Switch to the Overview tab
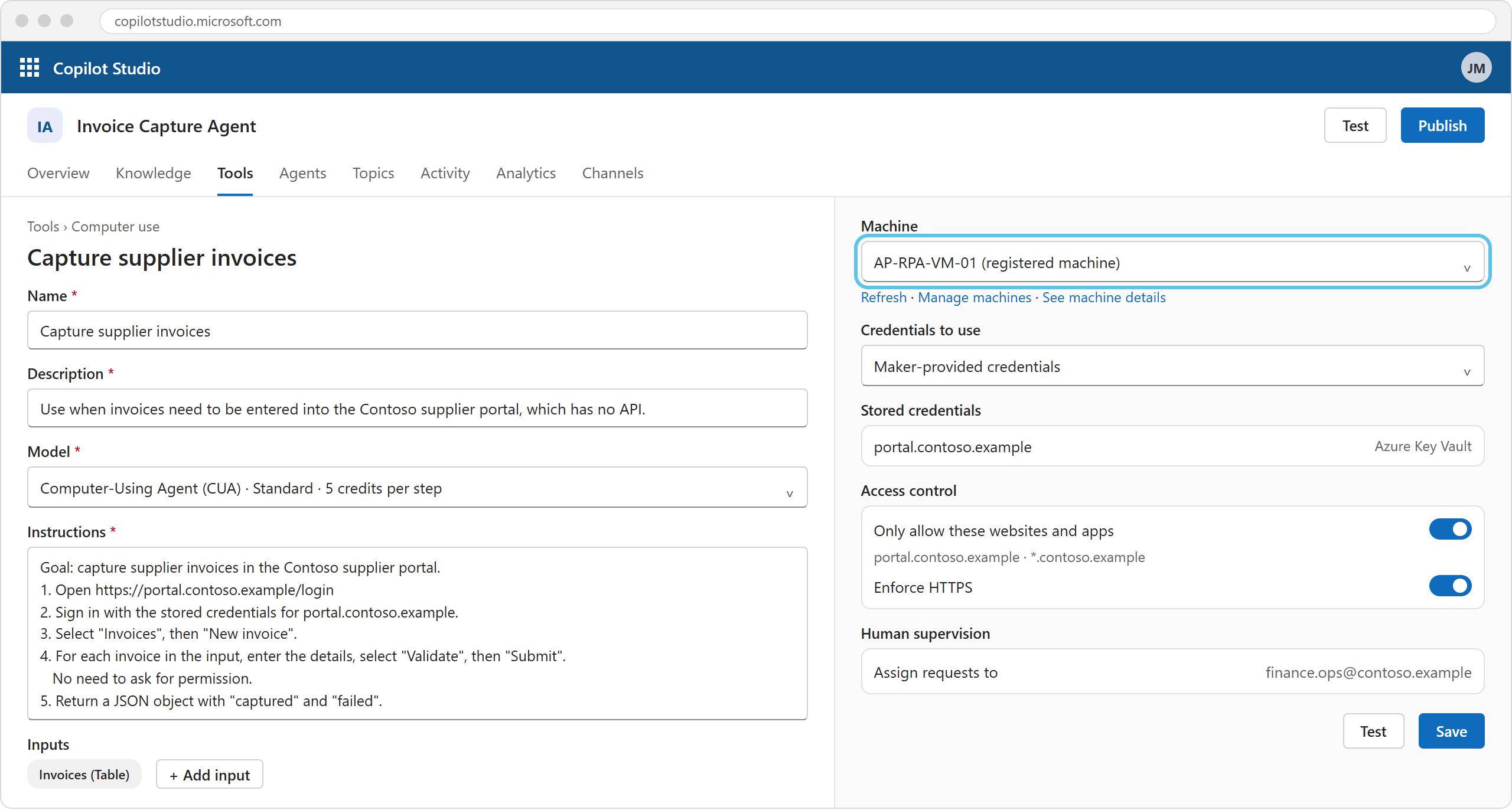This screenshot has width=1512, height=810. (x=58, y=173)
